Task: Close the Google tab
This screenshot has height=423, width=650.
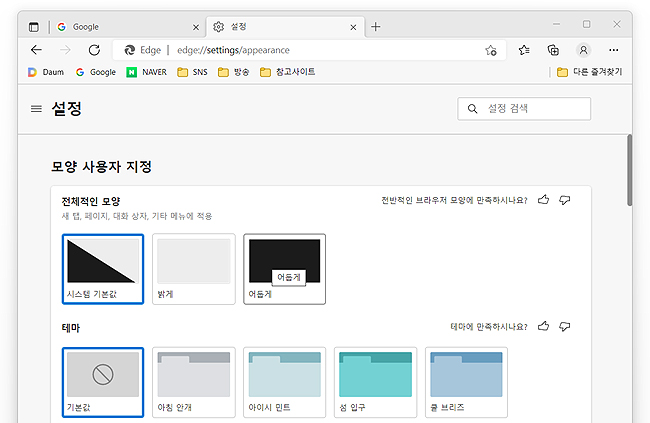Action: pyautogui.click(x=196, y=27)
